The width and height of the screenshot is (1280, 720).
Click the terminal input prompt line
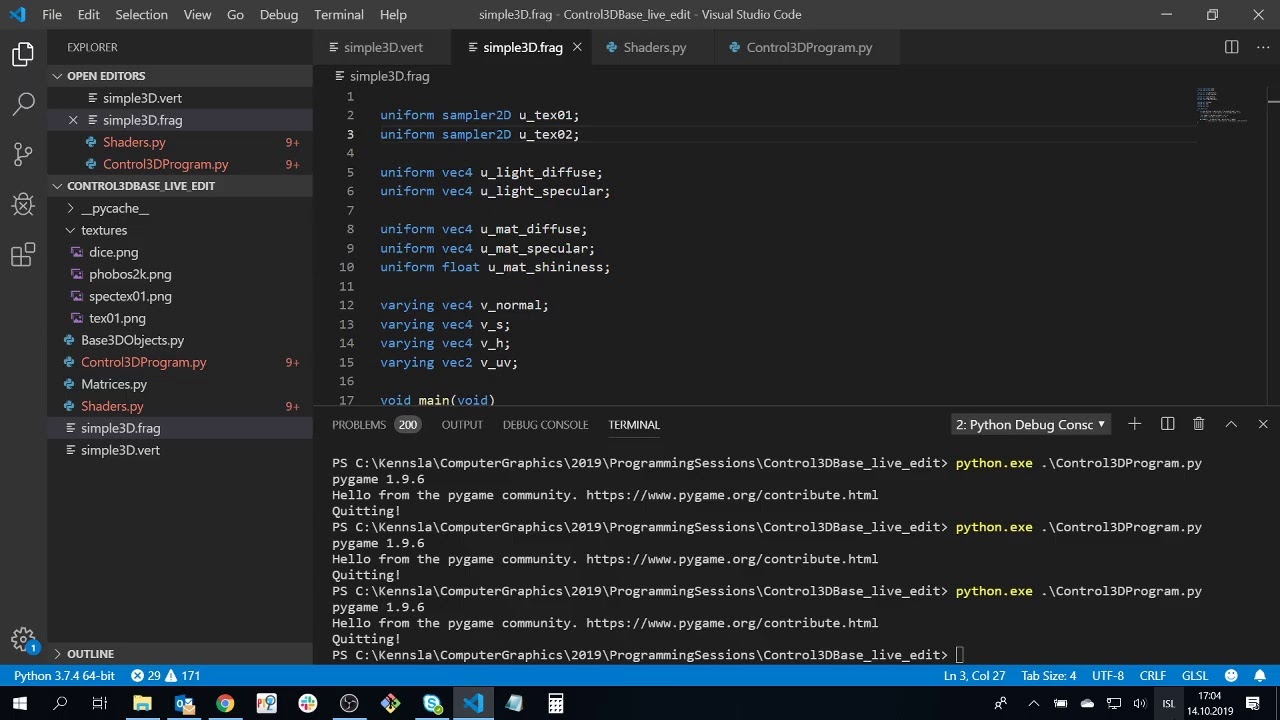pyautogui.click(x=646, y=655)
